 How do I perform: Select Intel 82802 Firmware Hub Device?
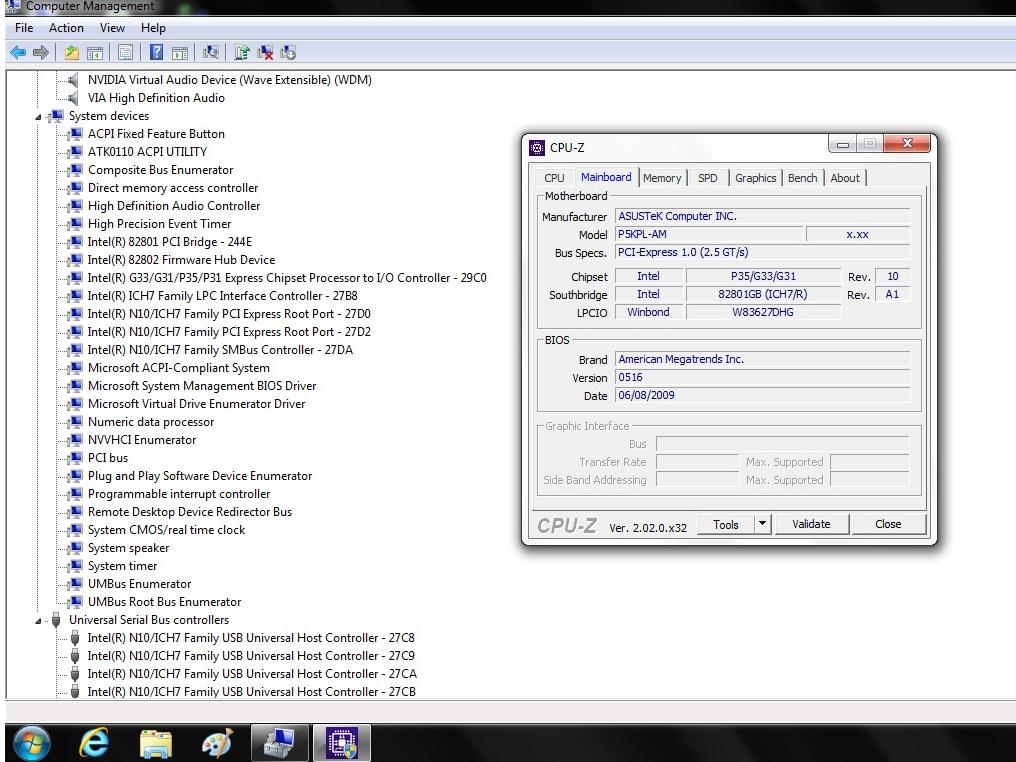pyautogui.click(x=181, y=260)
